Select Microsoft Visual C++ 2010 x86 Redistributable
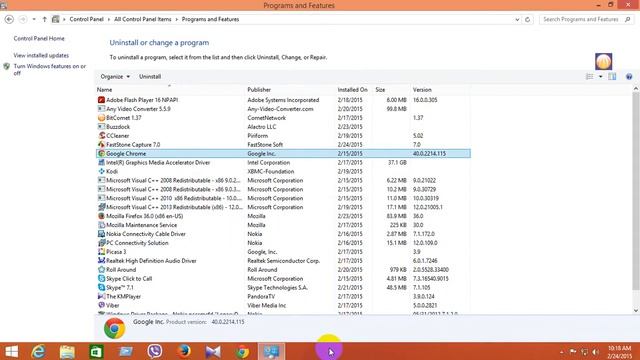The height and width of the screenshot is (360, 640). pyautogui.click(x=283, y=198)
